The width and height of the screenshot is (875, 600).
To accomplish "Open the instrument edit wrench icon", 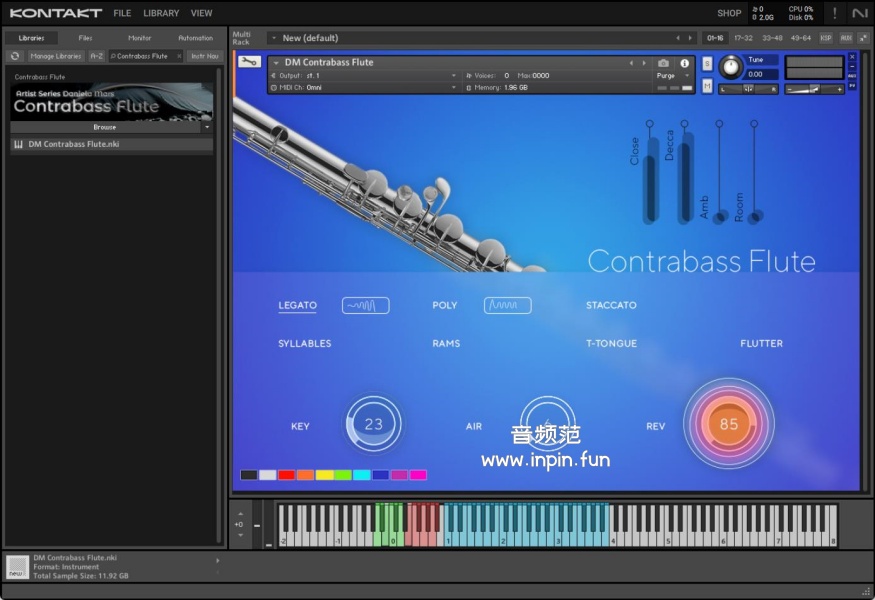I will [249, 62].
